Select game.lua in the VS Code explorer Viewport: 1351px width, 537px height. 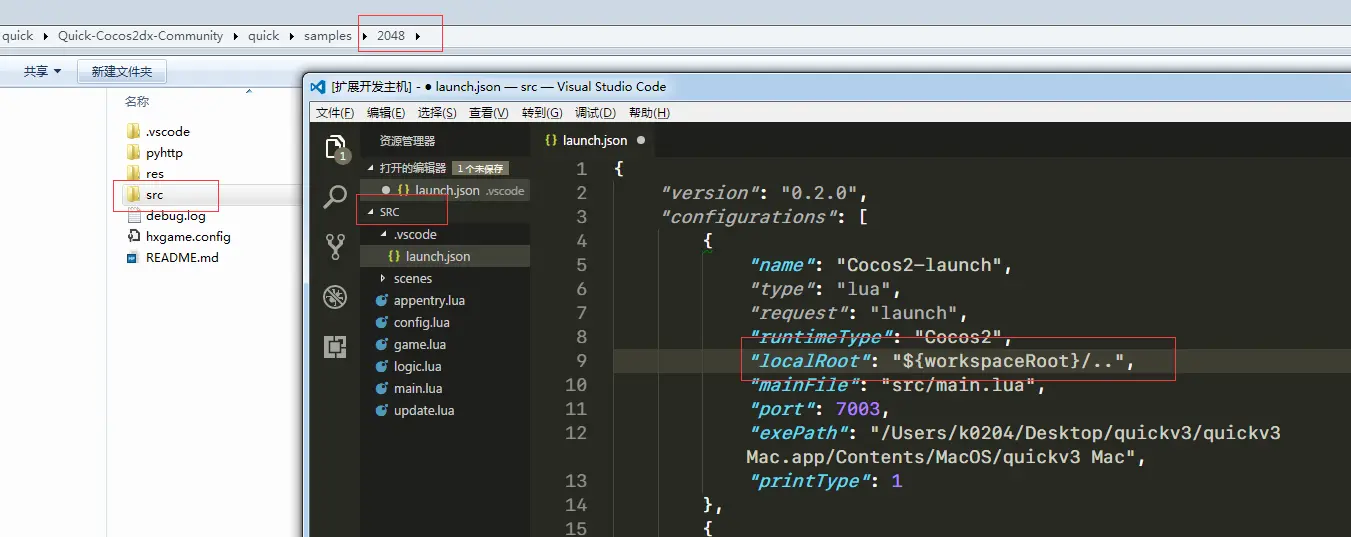[x=420, y=344]
